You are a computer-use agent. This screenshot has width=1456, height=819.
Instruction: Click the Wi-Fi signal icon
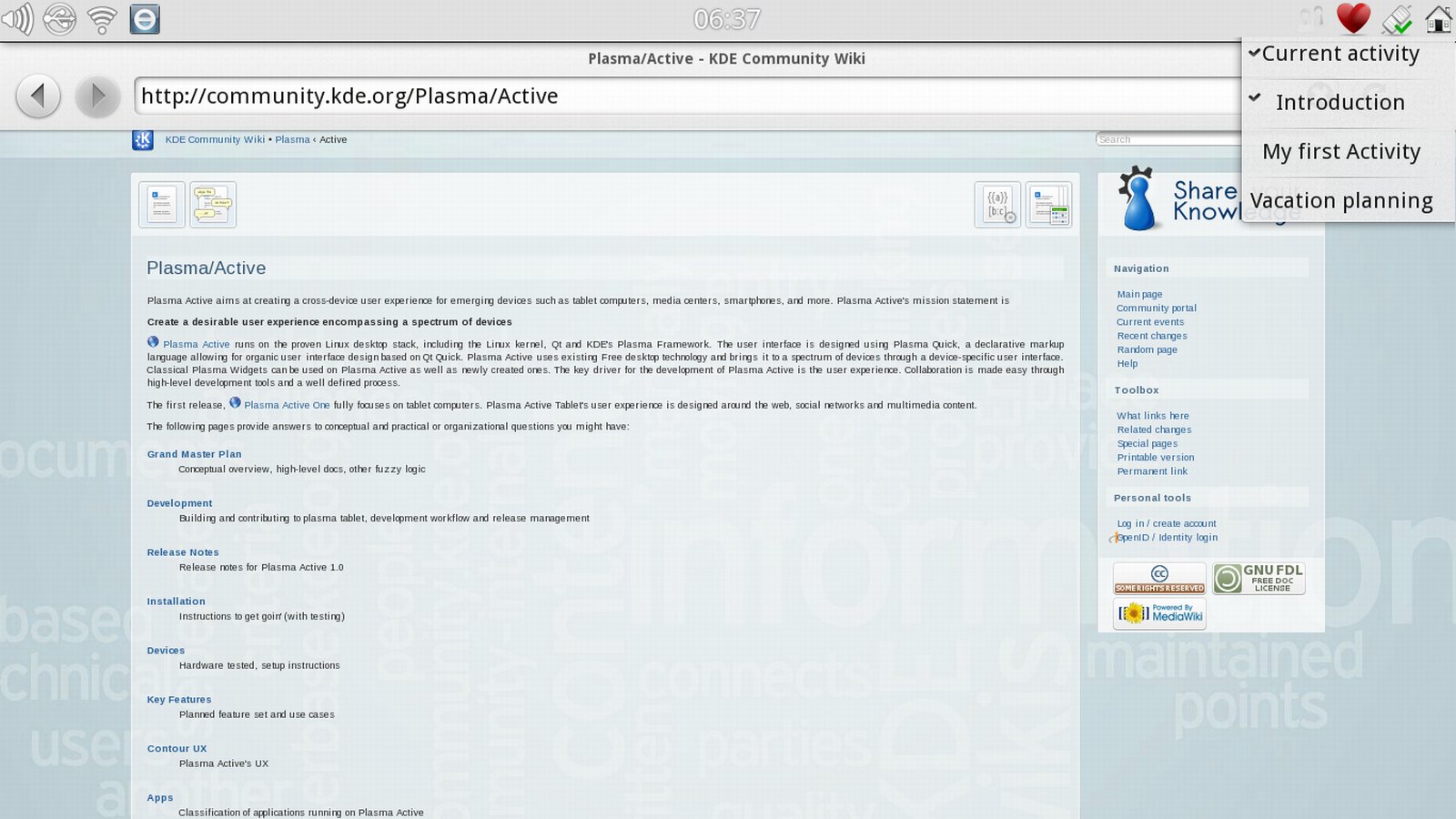pos(102,19)
